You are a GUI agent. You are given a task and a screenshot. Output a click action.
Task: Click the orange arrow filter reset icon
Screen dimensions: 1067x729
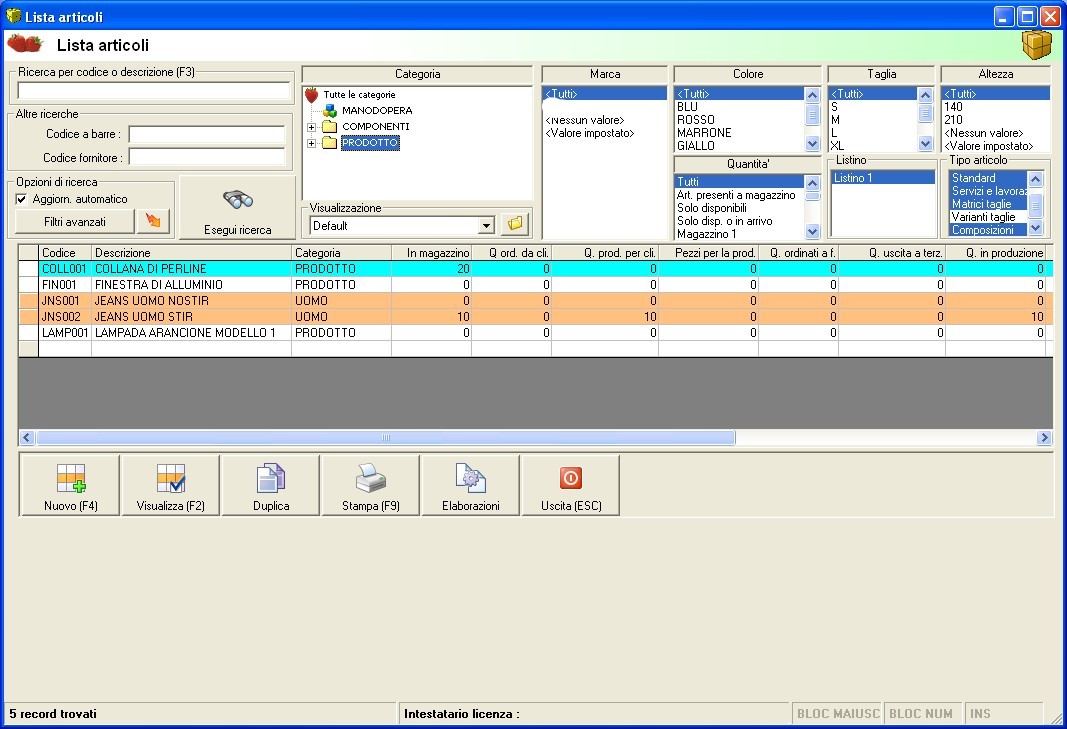(153, 221)
